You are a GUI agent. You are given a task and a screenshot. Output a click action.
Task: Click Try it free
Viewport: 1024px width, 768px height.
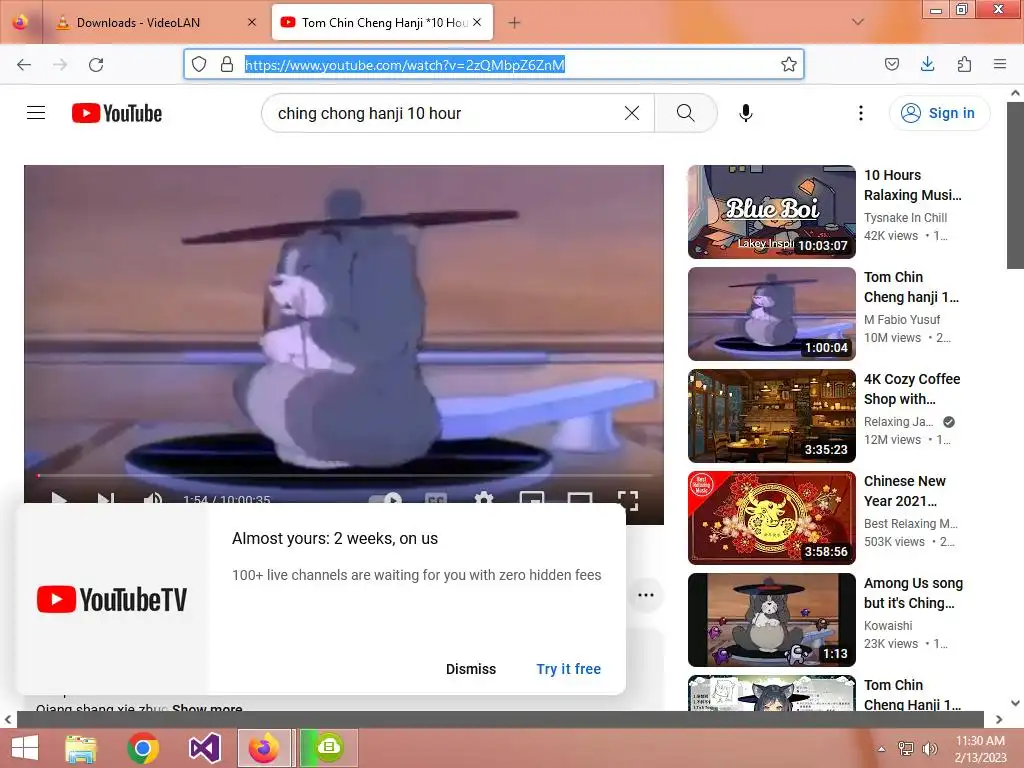(568, 669)
